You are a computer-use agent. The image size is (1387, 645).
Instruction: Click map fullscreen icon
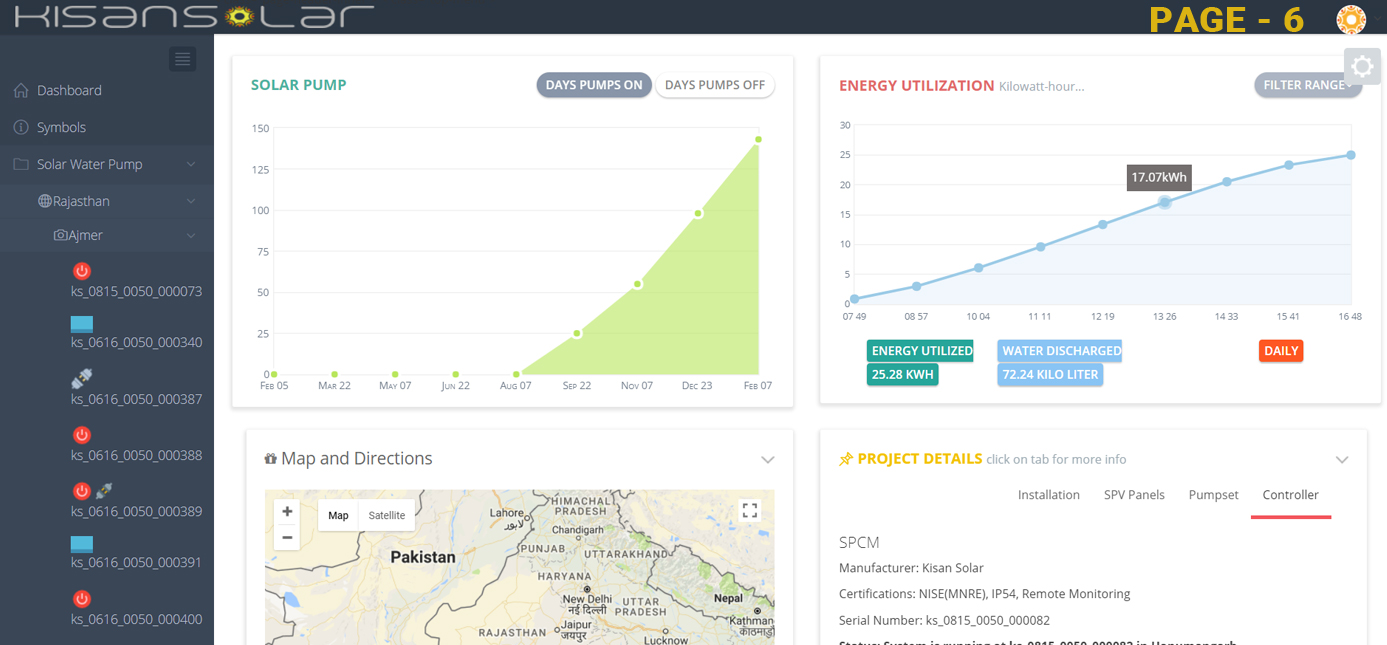coord(749,511)
